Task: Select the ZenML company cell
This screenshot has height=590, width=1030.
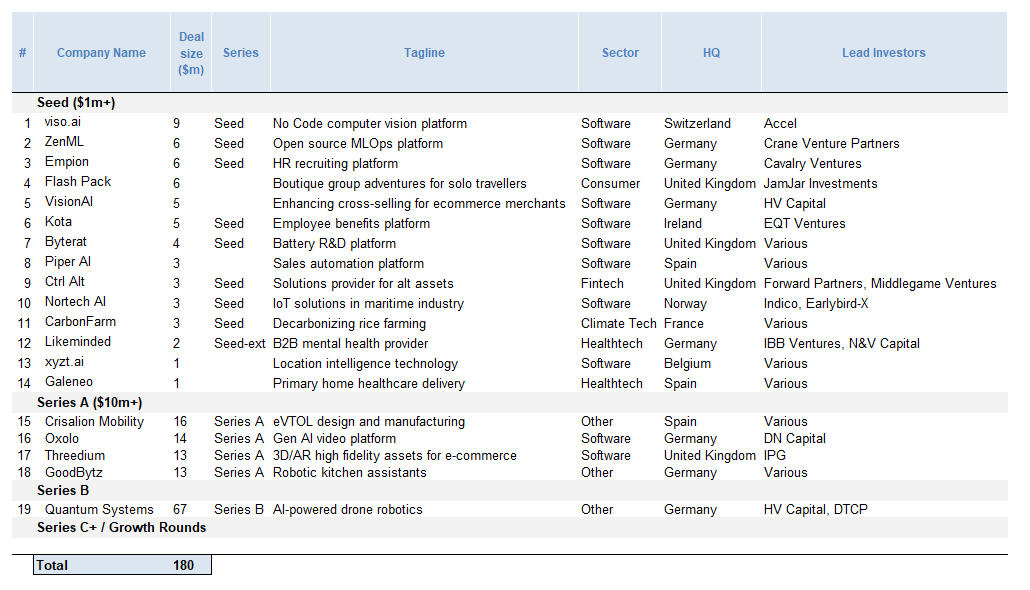Action: click(x=64, y=141)
